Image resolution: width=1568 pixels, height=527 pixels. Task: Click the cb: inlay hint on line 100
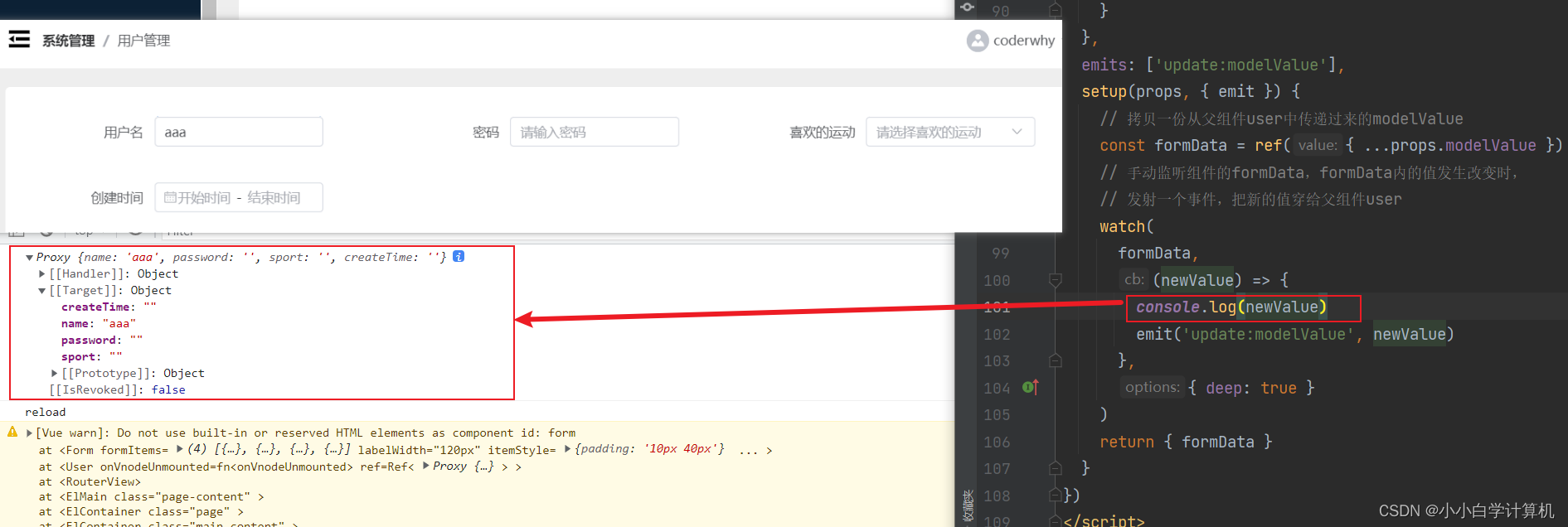pos(1134,279)
